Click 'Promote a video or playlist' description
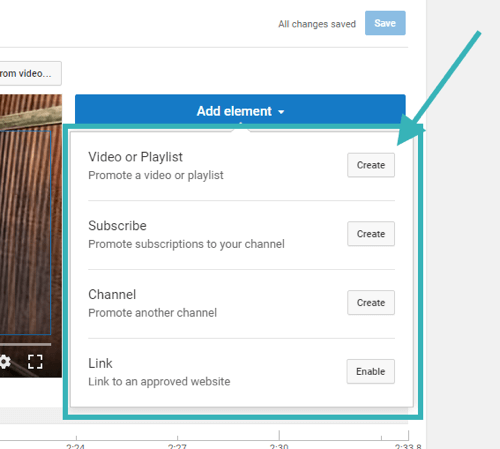500x449 pixels. [x=156, y=175]
